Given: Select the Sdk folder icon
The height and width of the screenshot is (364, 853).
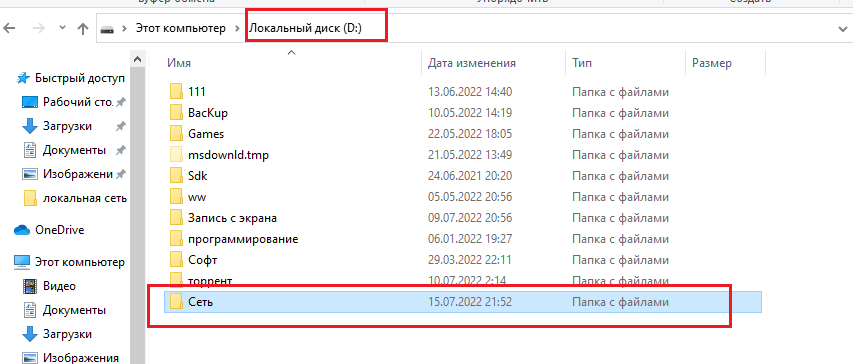Looking at the screenshot, I should [x=176, y=176].
